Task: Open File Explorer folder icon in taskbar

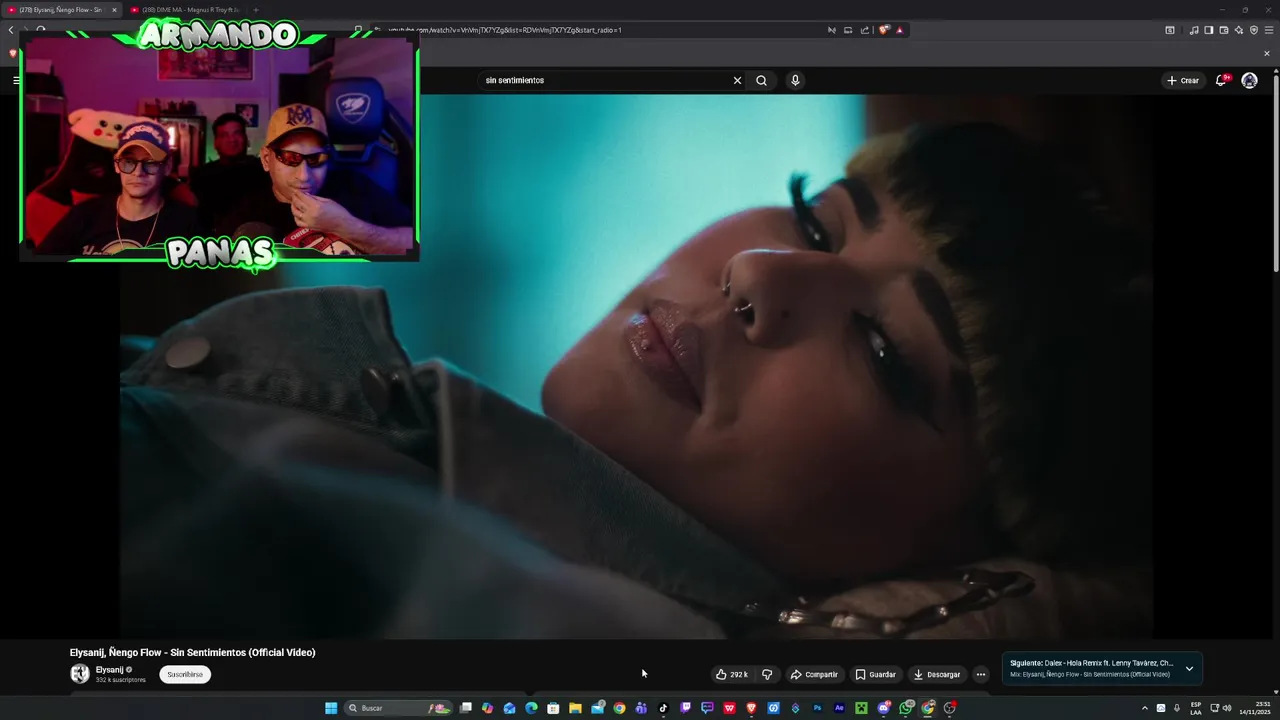Action: tap(575, 708)
